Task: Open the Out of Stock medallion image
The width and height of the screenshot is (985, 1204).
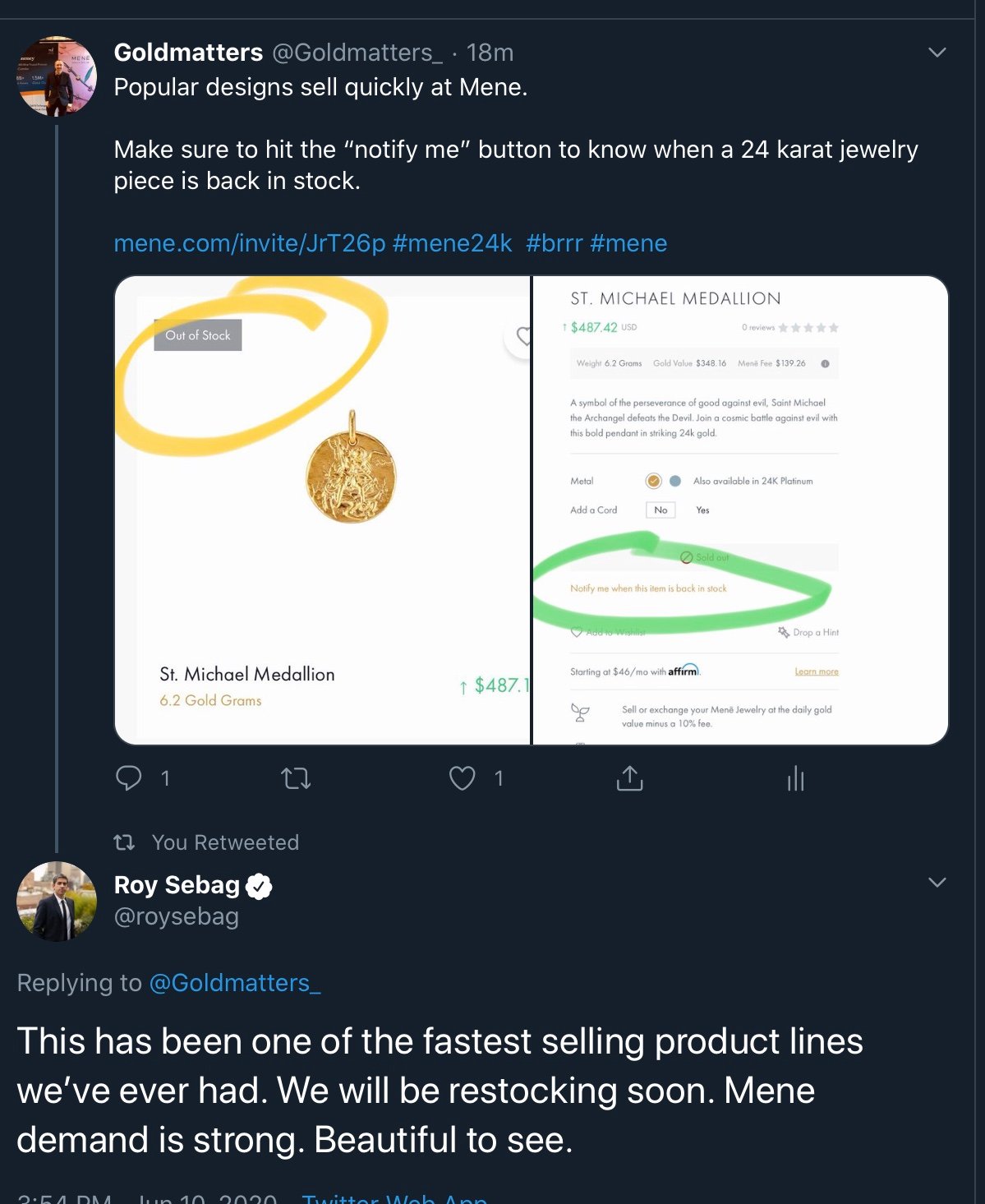Action: [x=323, y=510]
